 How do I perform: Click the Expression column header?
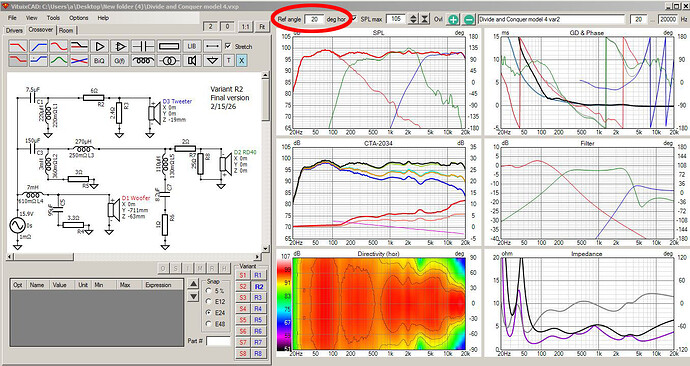158,285
